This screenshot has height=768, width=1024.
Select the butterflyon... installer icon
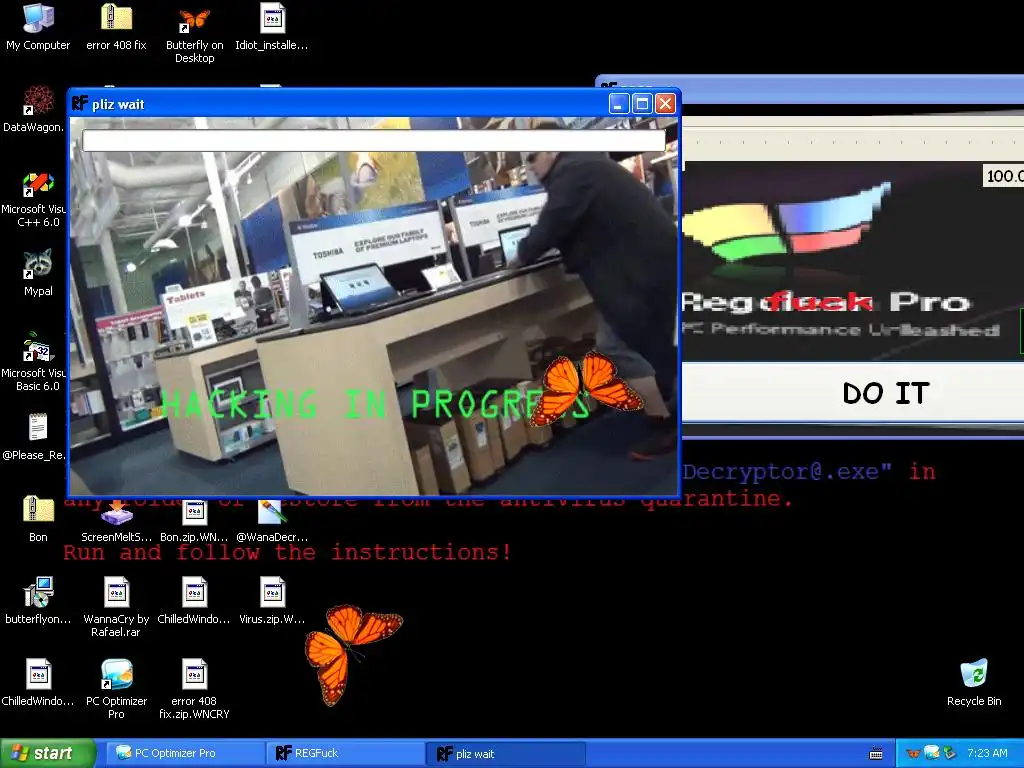(x=38, y=601)
